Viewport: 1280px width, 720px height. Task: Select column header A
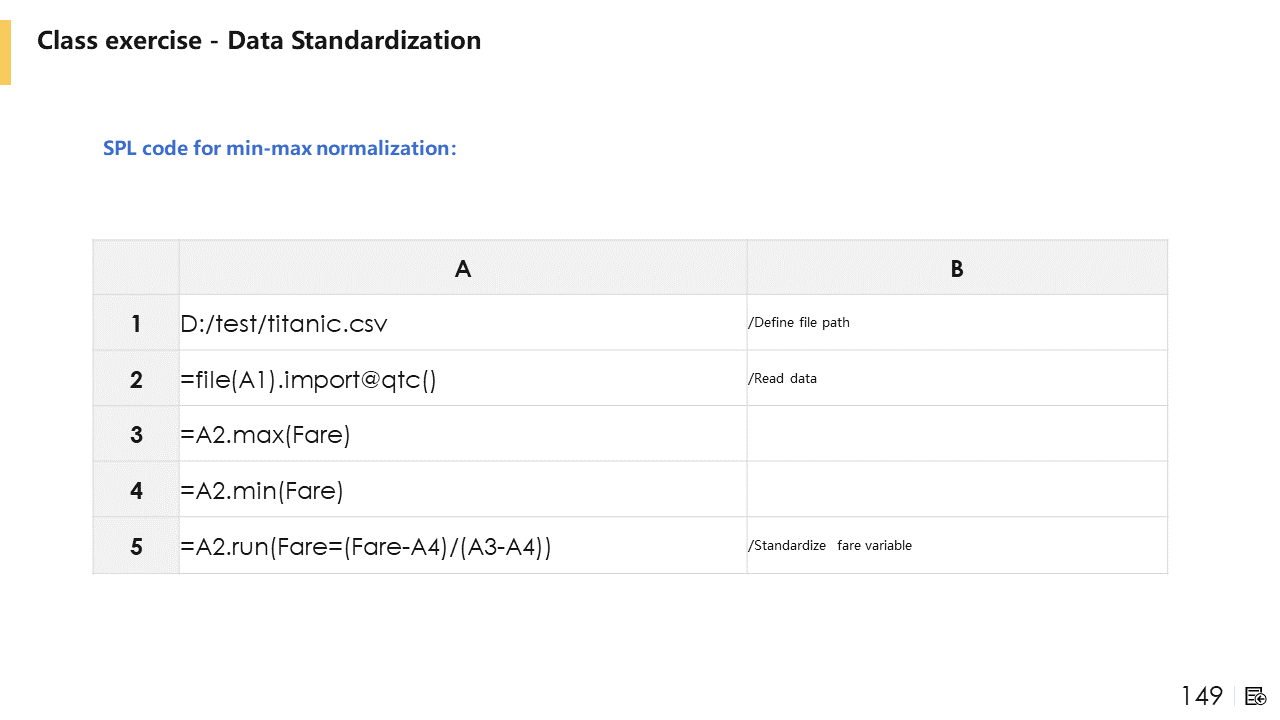tap(462, 268)
